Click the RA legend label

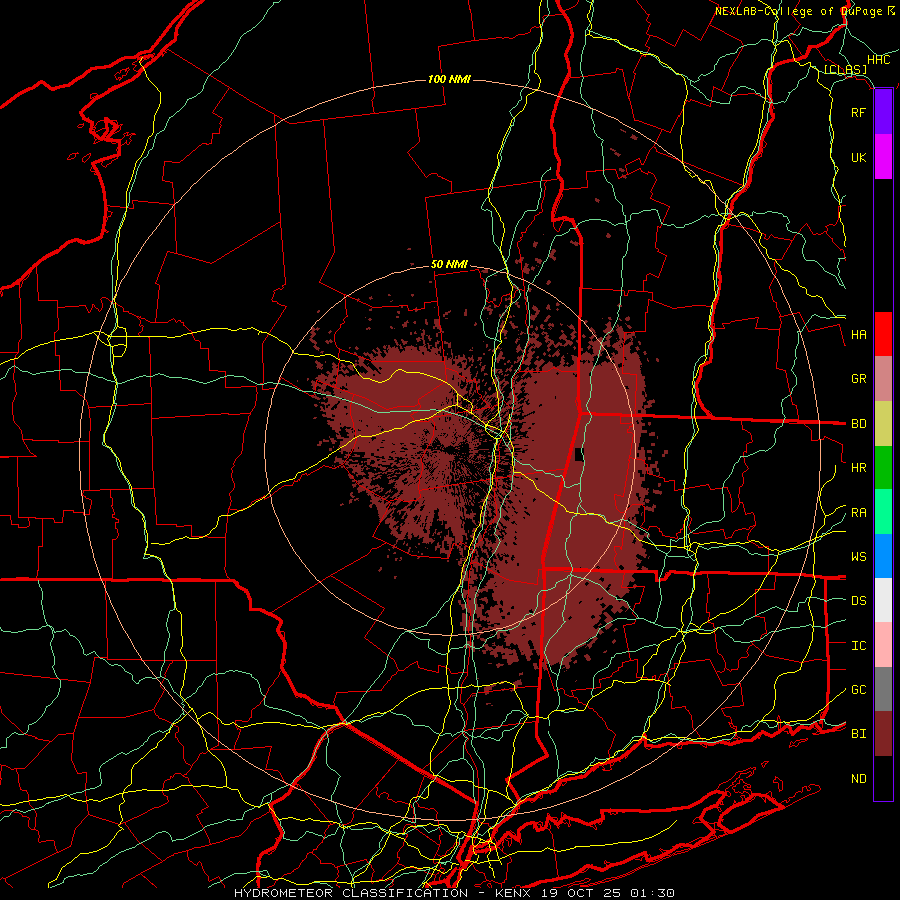coord(858,512)
